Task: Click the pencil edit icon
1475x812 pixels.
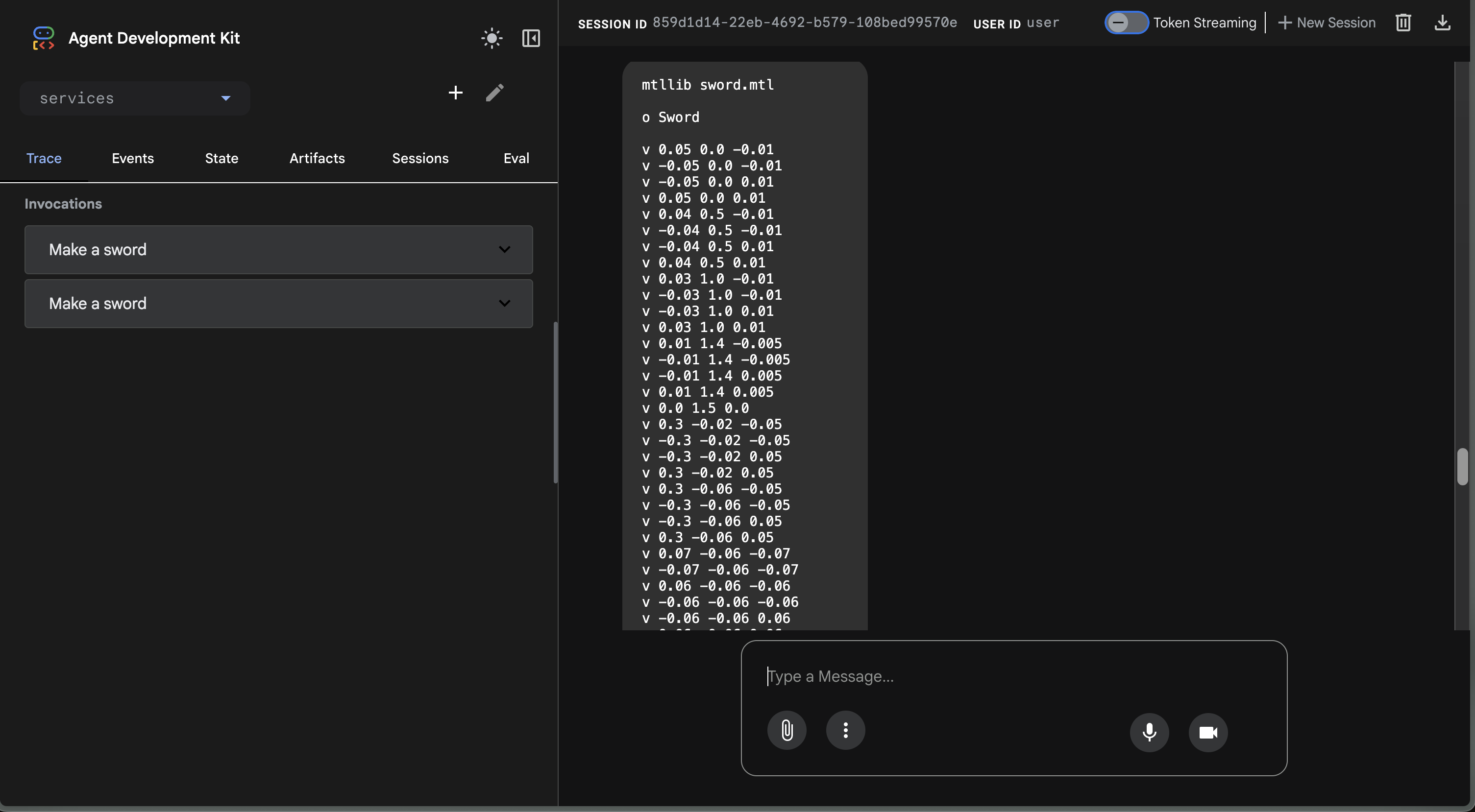Action: coord(495,93)
